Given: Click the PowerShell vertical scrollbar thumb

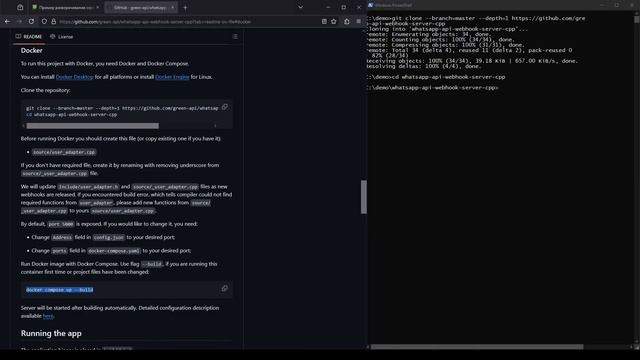Looking at the screenshot, I should 637,19.
